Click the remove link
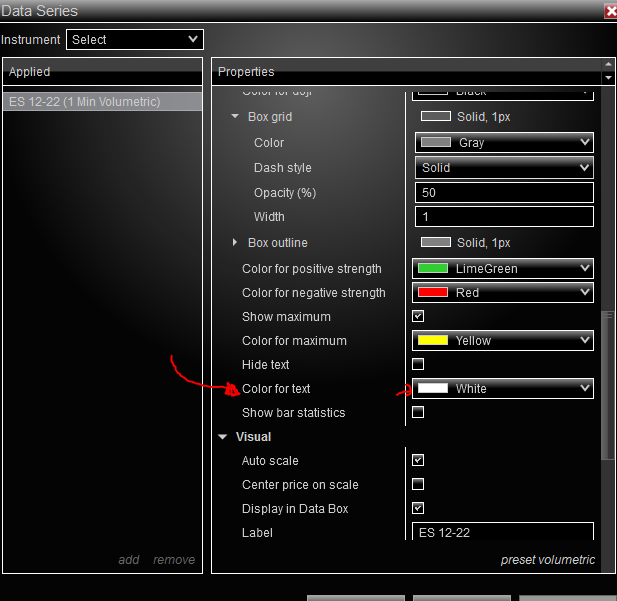The width and height of the screenshot is (617, 601). point(174,560)
